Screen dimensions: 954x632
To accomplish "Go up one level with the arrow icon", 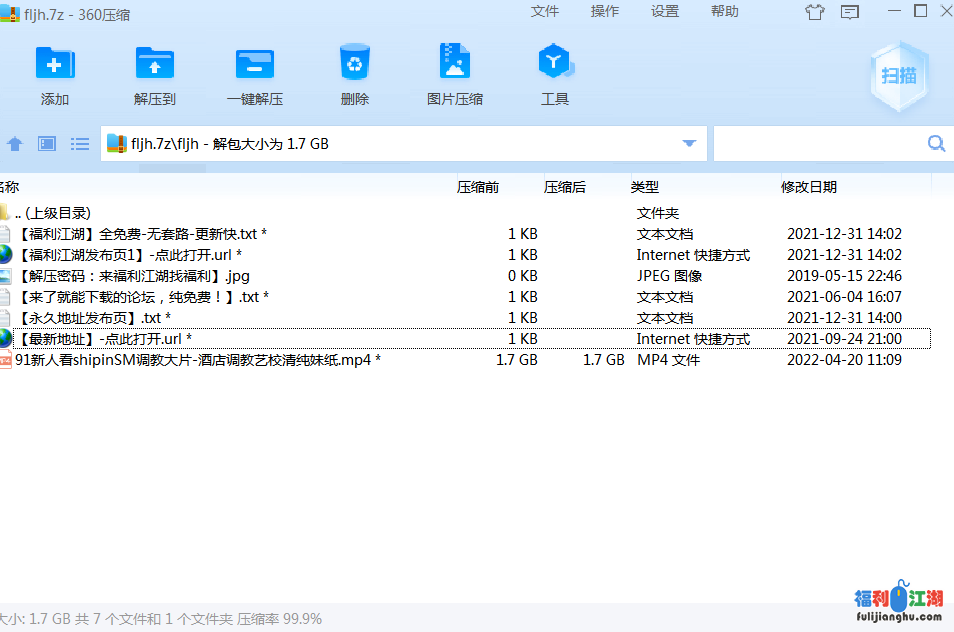I will coord(15,144).
